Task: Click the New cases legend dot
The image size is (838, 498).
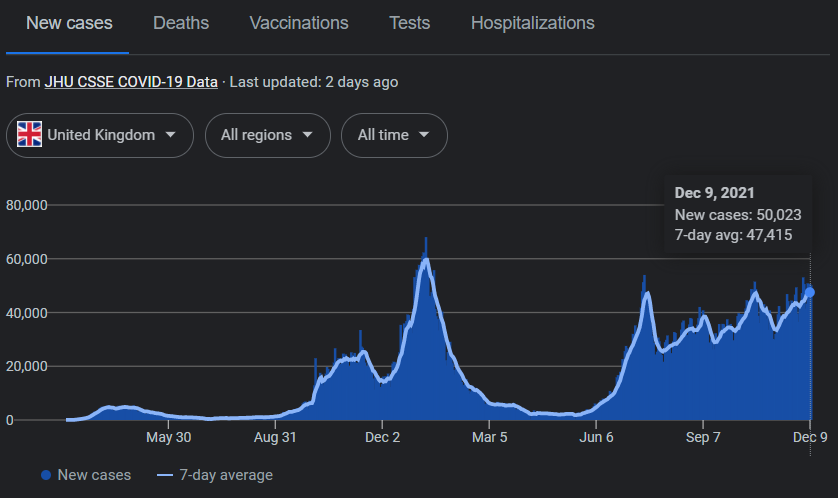Action: [x=46, y=475]
